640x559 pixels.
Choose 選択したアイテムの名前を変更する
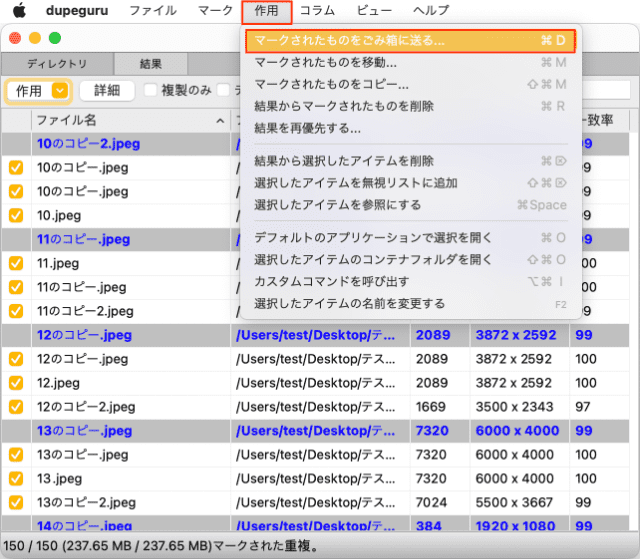coord(410,304)
